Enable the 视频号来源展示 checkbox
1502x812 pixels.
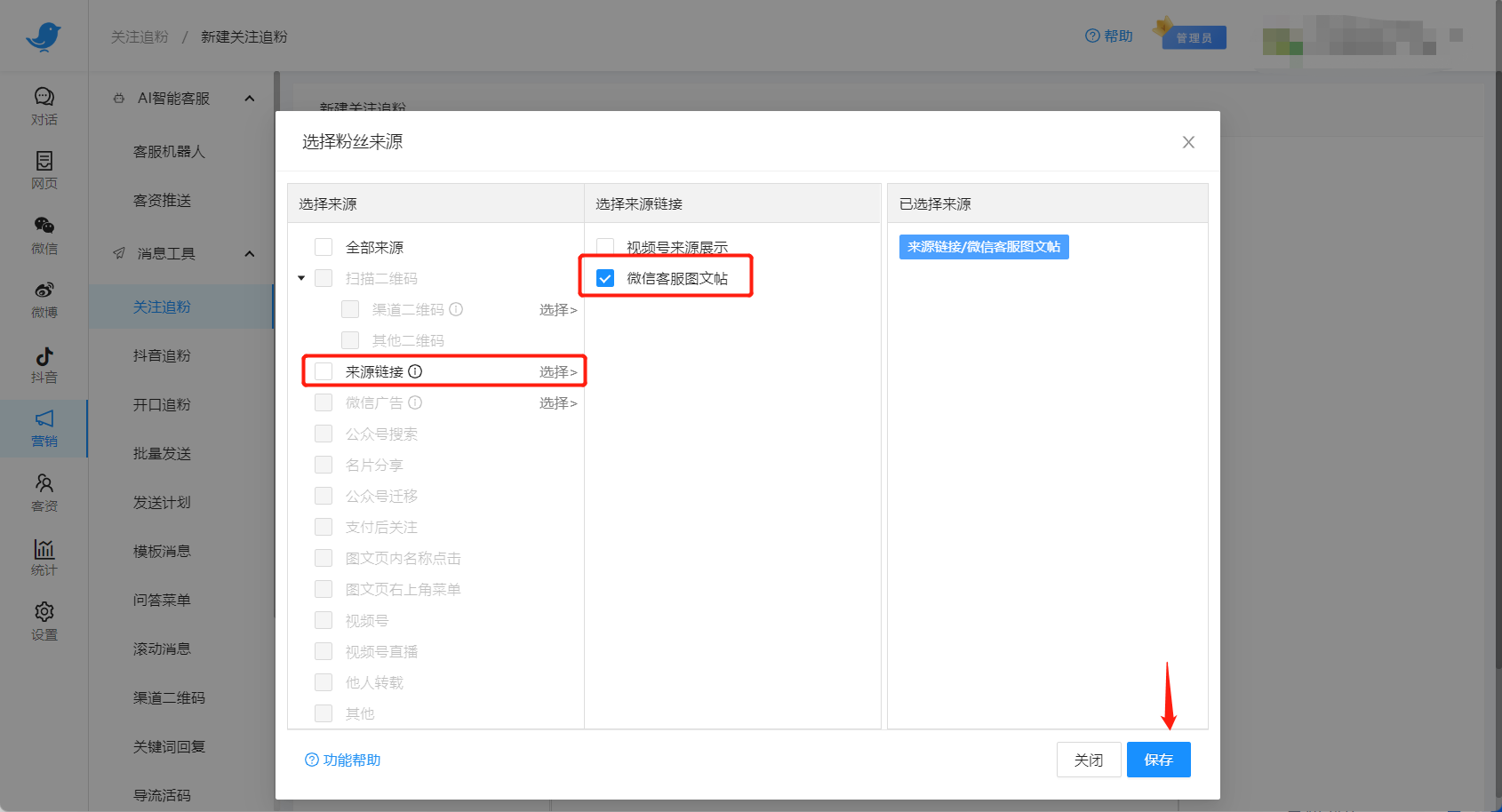coord(605,247)
